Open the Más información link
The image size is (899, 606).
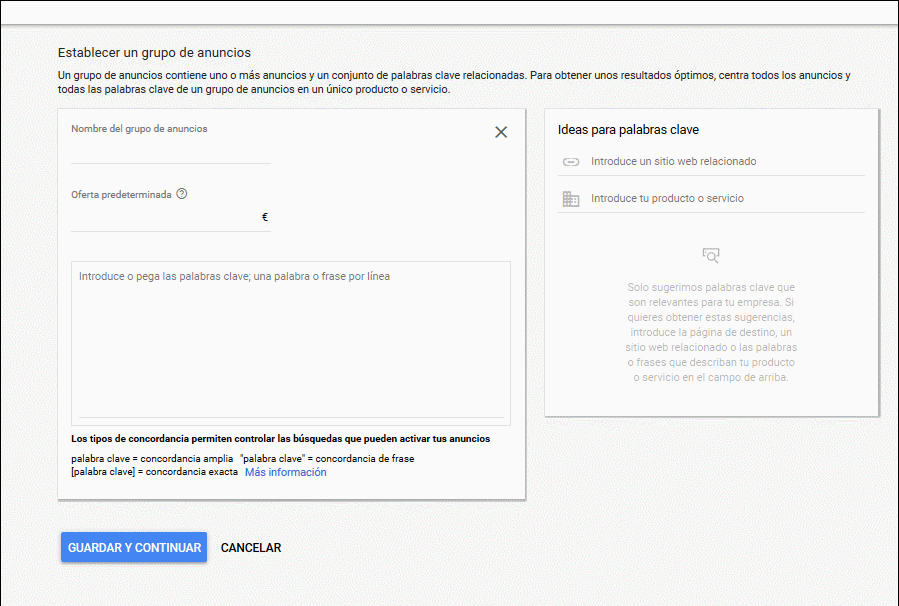pyautogui.click(x=286, y=472)
